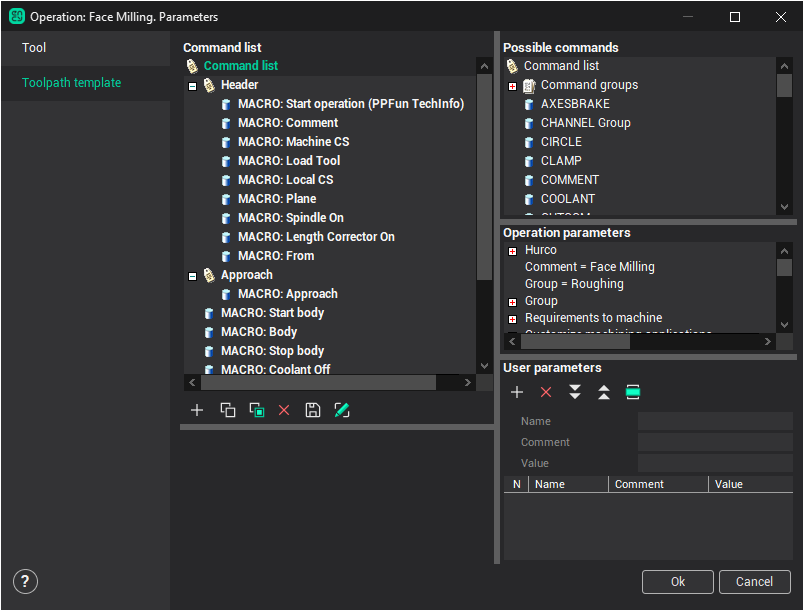Image resolution: width=804 pixels, height=611 pixels.
Task: Switch to the Tool tab
Action: (35, 48)
